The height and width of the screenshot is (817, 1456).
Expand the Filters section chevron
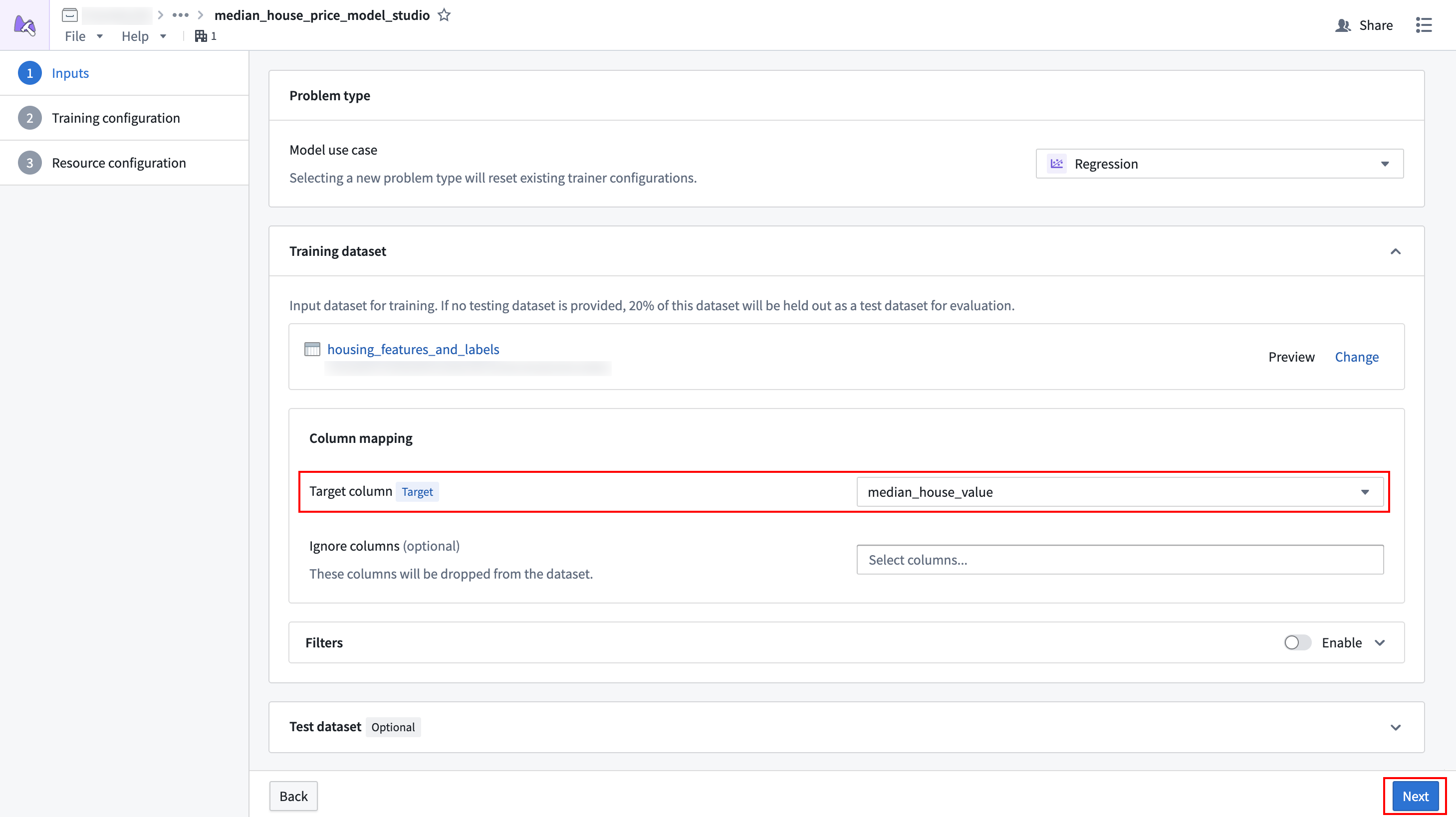pyautogui.click(x=1380, y=643)
